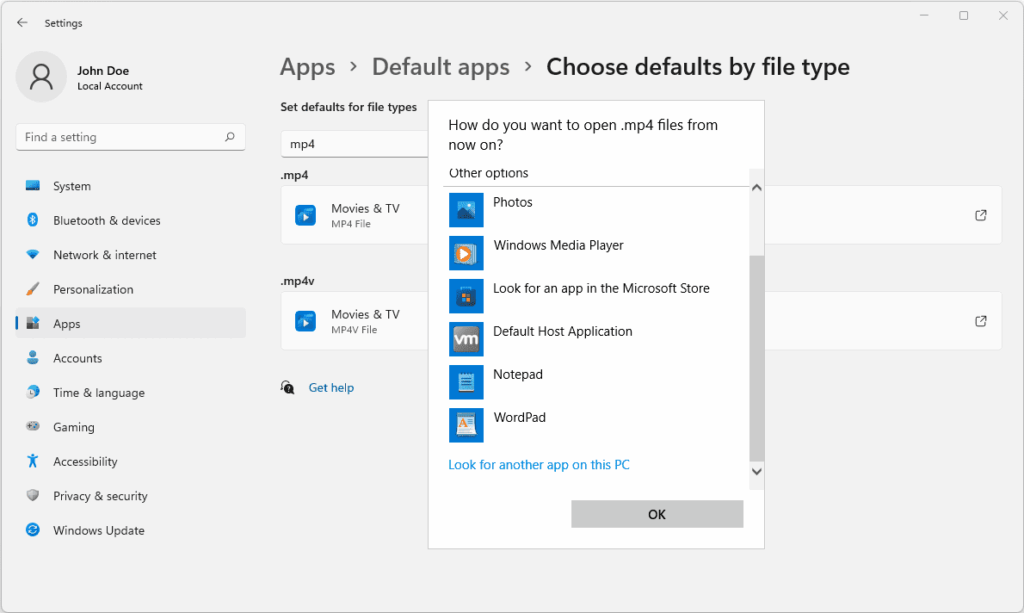Focus the mp4 file type search box
The width and height of the screenshot is (1024, 613).
click(x=355, y=144)
